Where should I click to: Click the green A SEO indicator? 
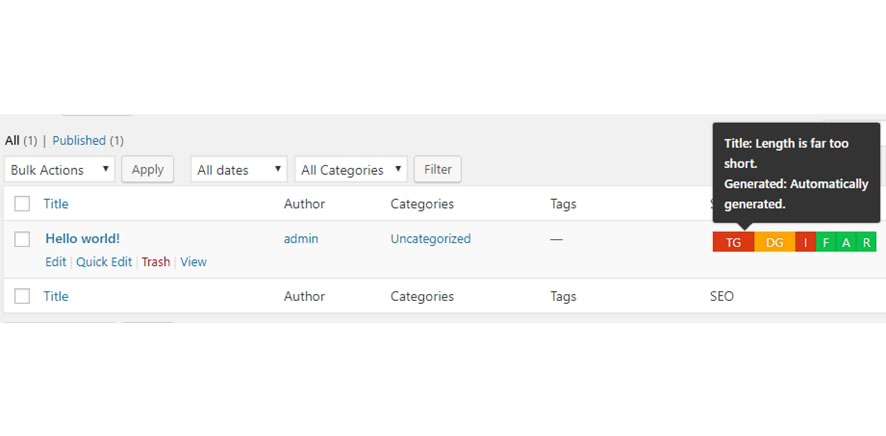click(846, 242)
